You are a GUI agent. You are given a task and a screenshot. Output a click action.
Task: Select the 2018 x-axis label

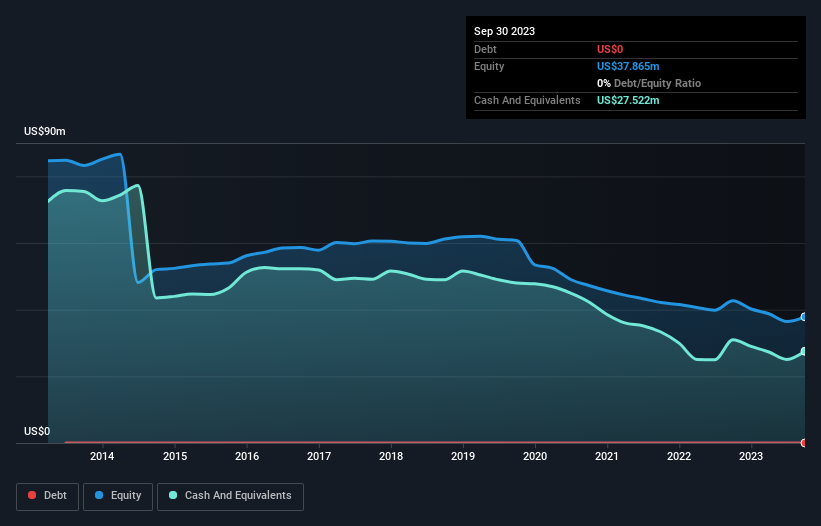click(x=391, y=456)
